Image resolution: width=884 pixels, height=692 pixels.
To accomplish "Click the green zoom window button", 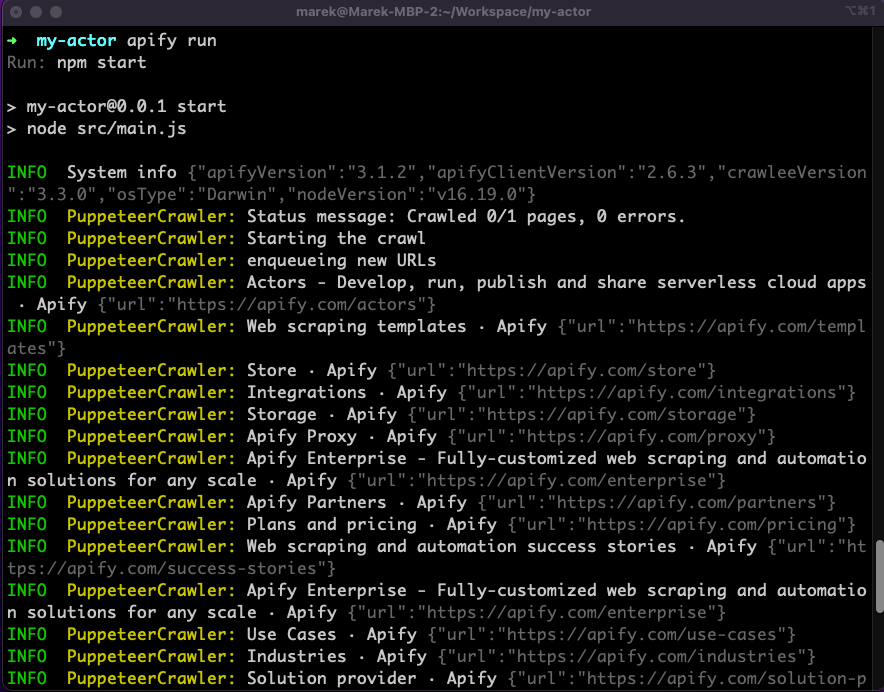I will [58, 13].
